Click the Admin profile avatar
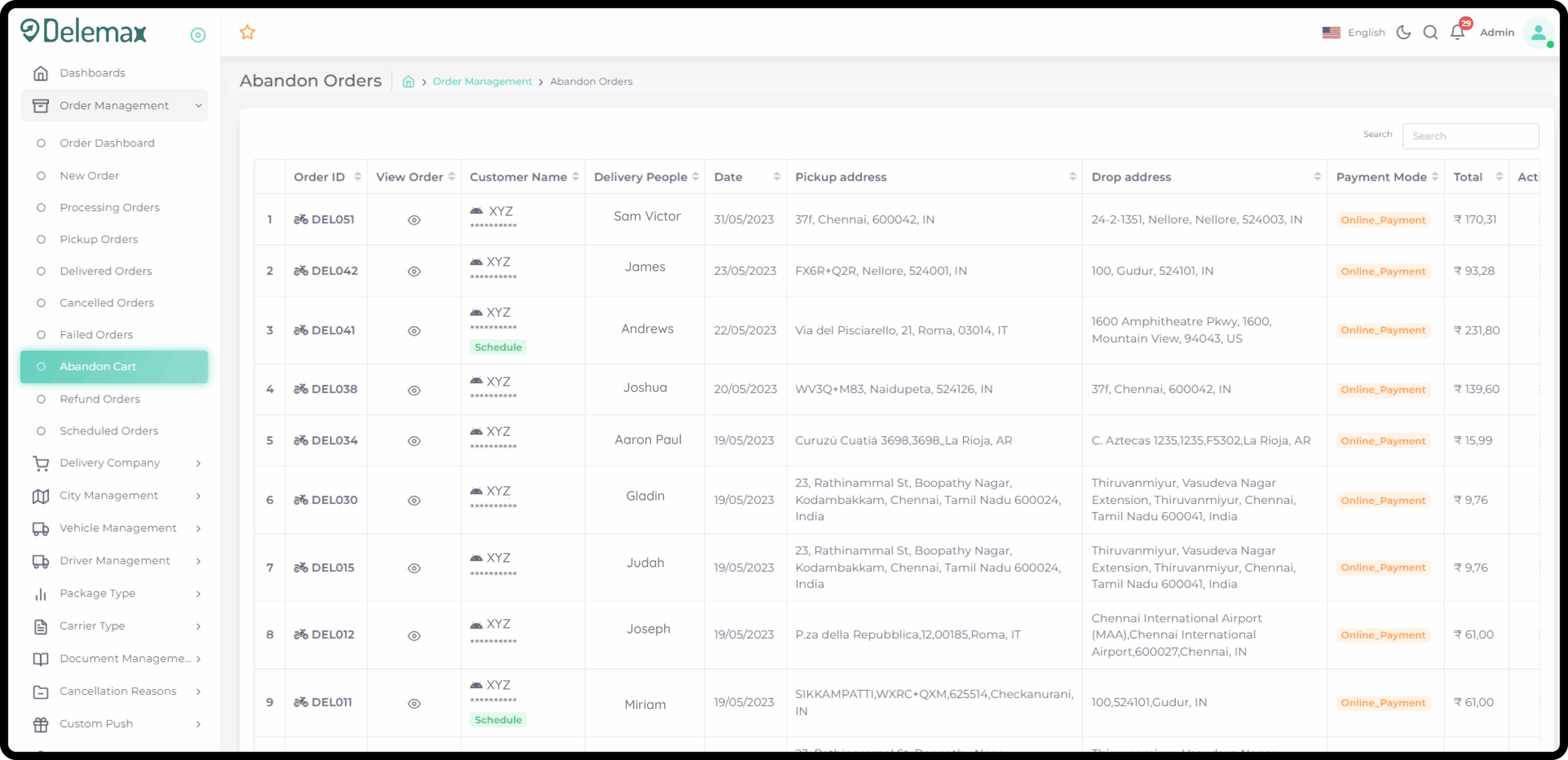The width and height of the screenshot is (1568, 760). coord(1538,33)
